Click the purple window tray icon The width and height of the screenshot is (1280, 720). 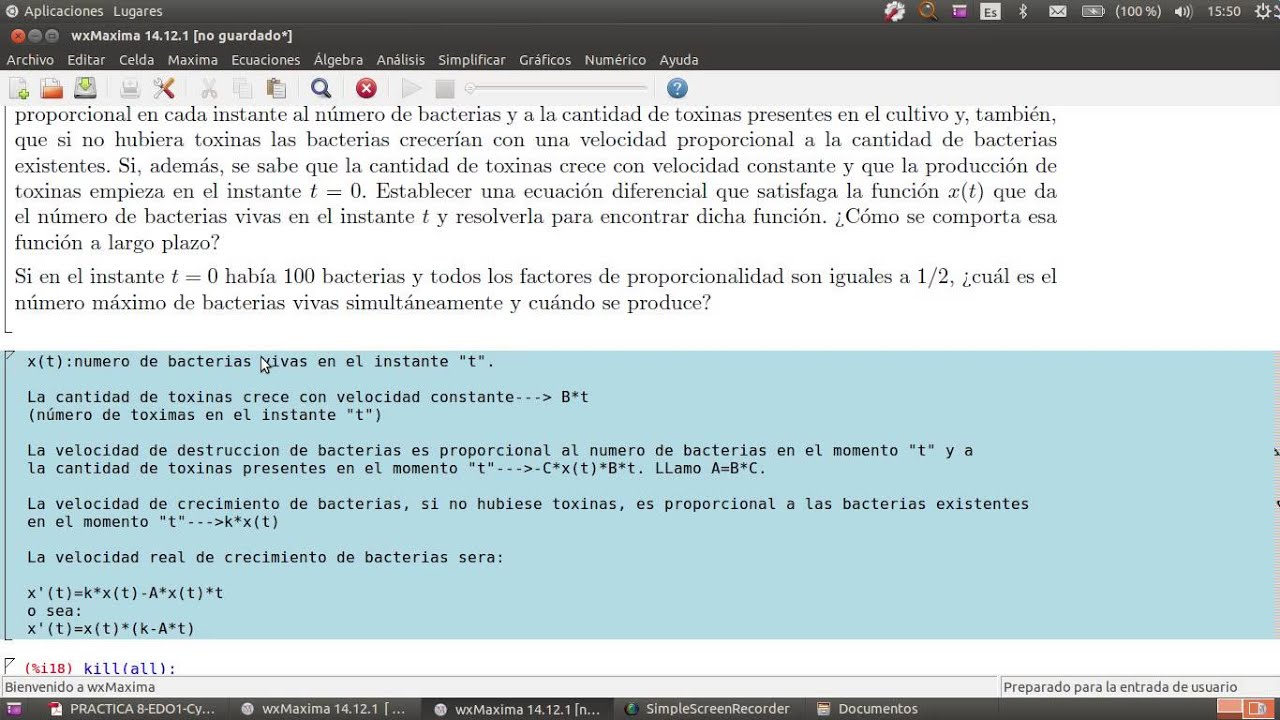point(960,12)
